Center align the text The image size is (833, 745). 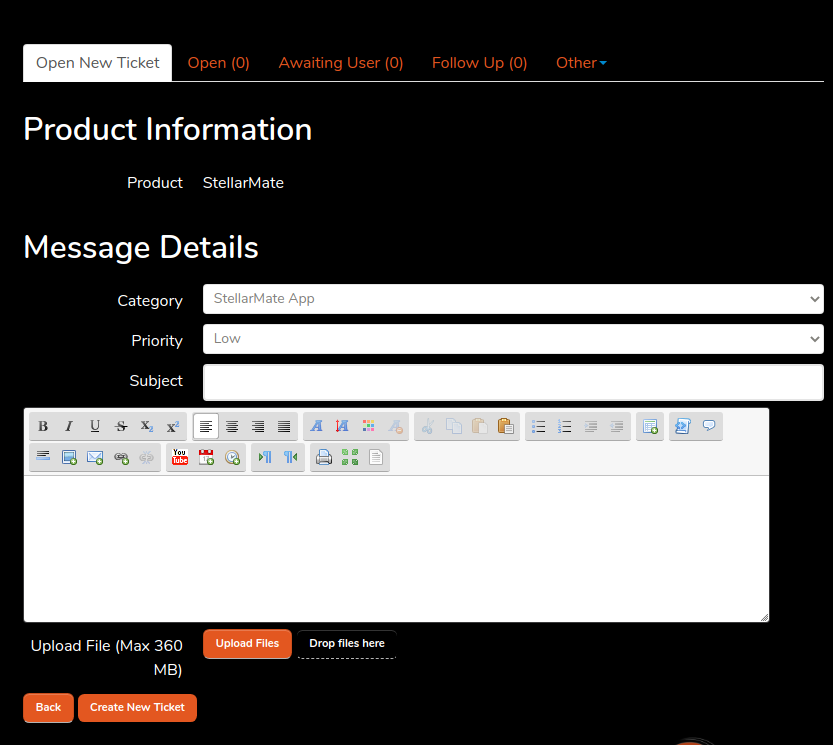[232, 426]
